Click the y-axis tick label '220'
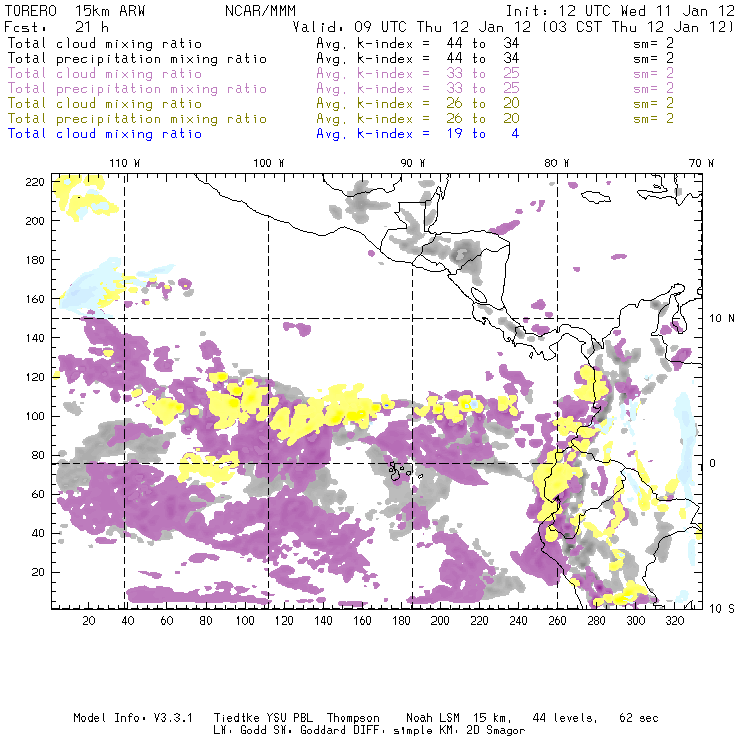740x740 pixels. click(35, 182)
